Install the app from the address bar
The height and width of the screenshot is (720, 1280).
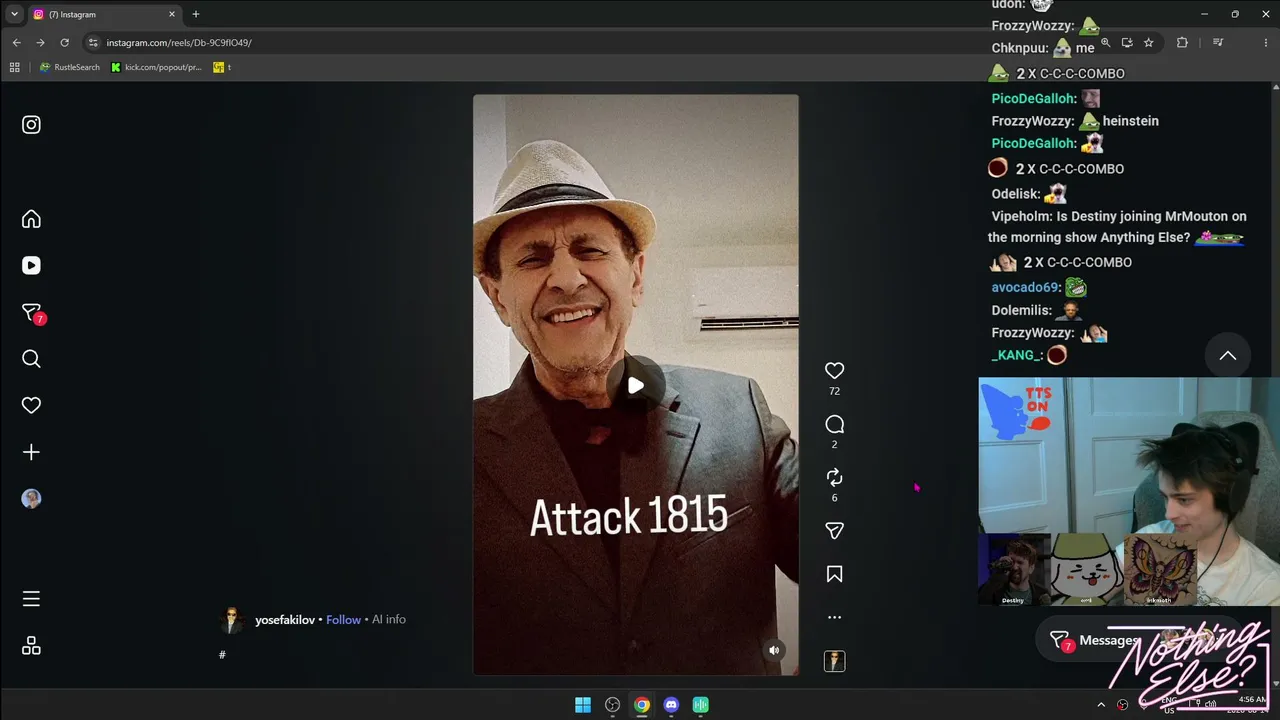pyautogui.click(x=1127, y=43)
